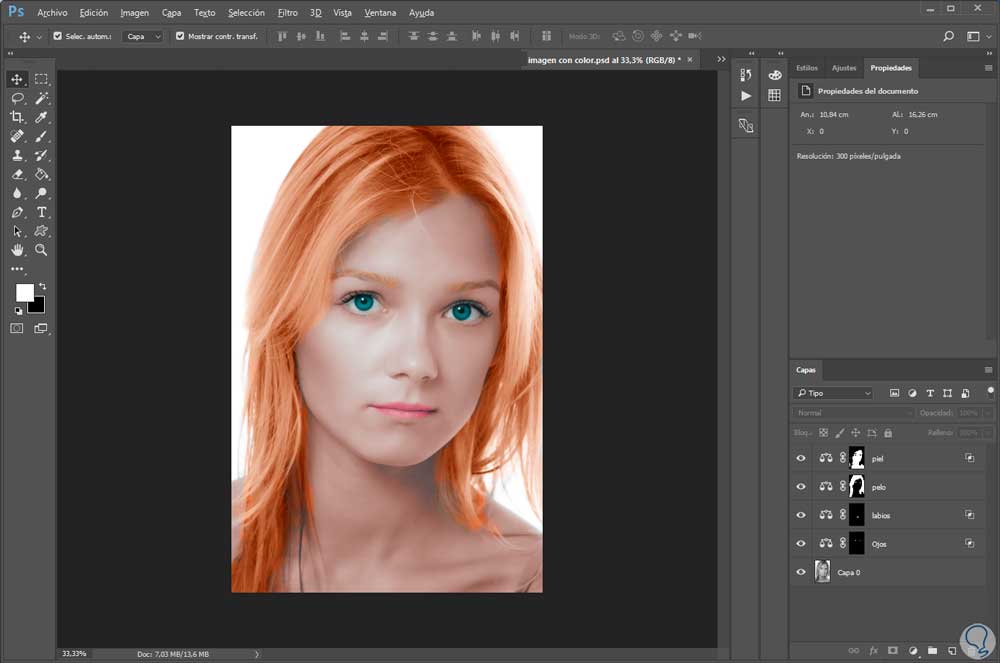Image resolution: width=1000 pixels, height=663 pixels.
Task: Open the Tipo layer filter dropdown
Action: 833,393
